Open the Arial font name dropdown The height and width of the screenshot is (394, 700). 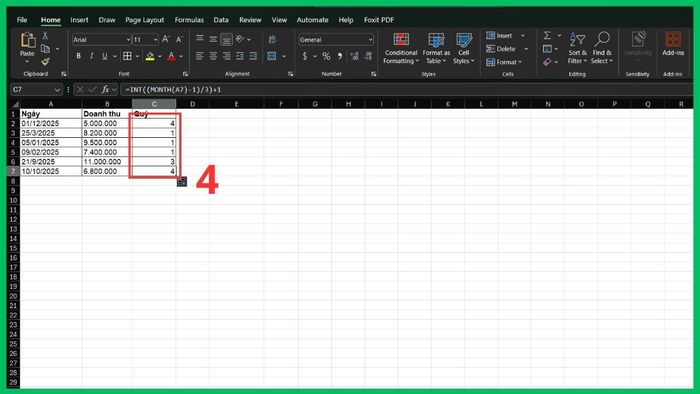click(x=128, y=40)
